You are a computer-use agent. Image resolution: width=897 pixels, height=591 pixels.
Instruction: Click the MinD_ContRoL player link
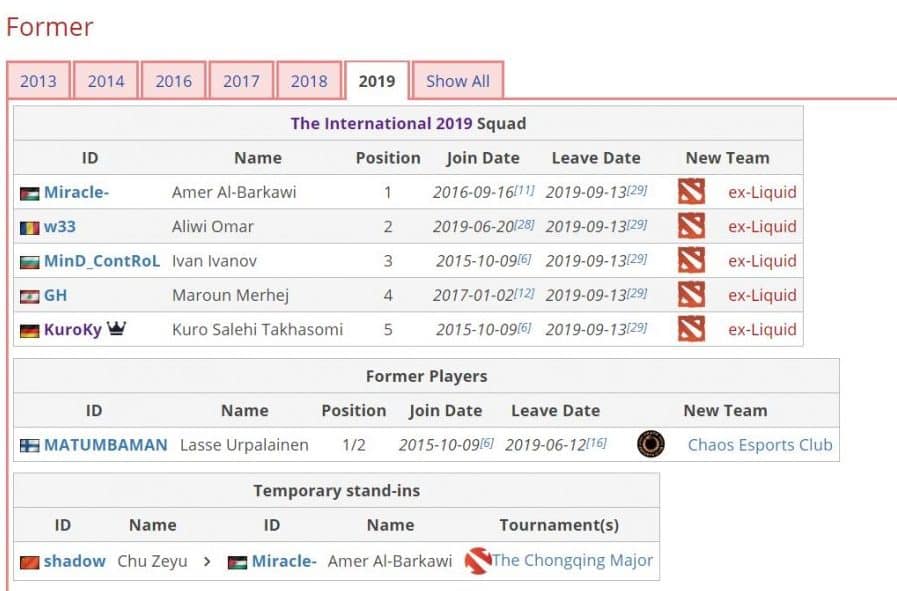coord(102,261)
